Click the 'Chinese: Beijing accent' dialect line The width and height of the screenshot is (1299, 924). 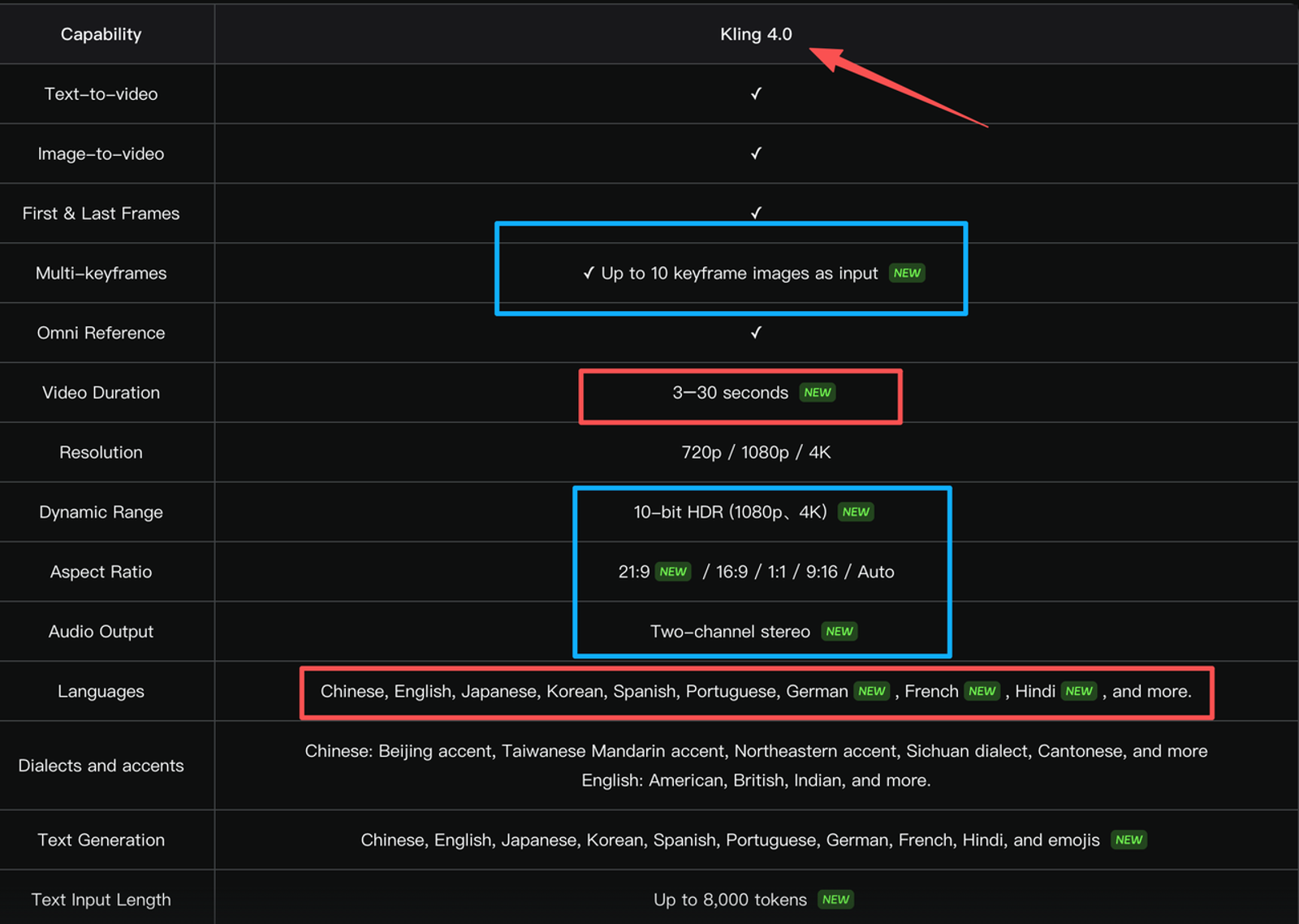tap(756, 751)
